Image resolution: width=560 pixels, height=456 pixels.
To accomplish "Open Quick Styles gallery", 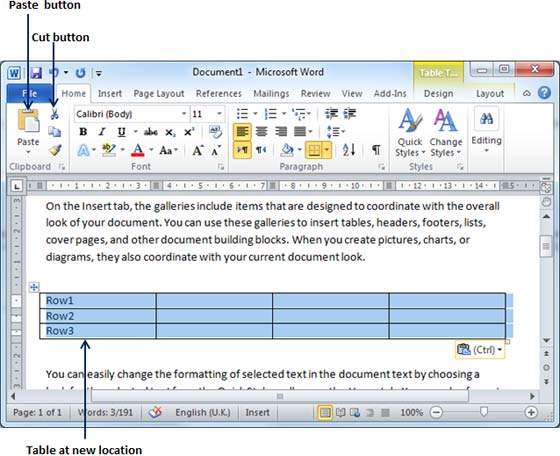I will point(410,133).
